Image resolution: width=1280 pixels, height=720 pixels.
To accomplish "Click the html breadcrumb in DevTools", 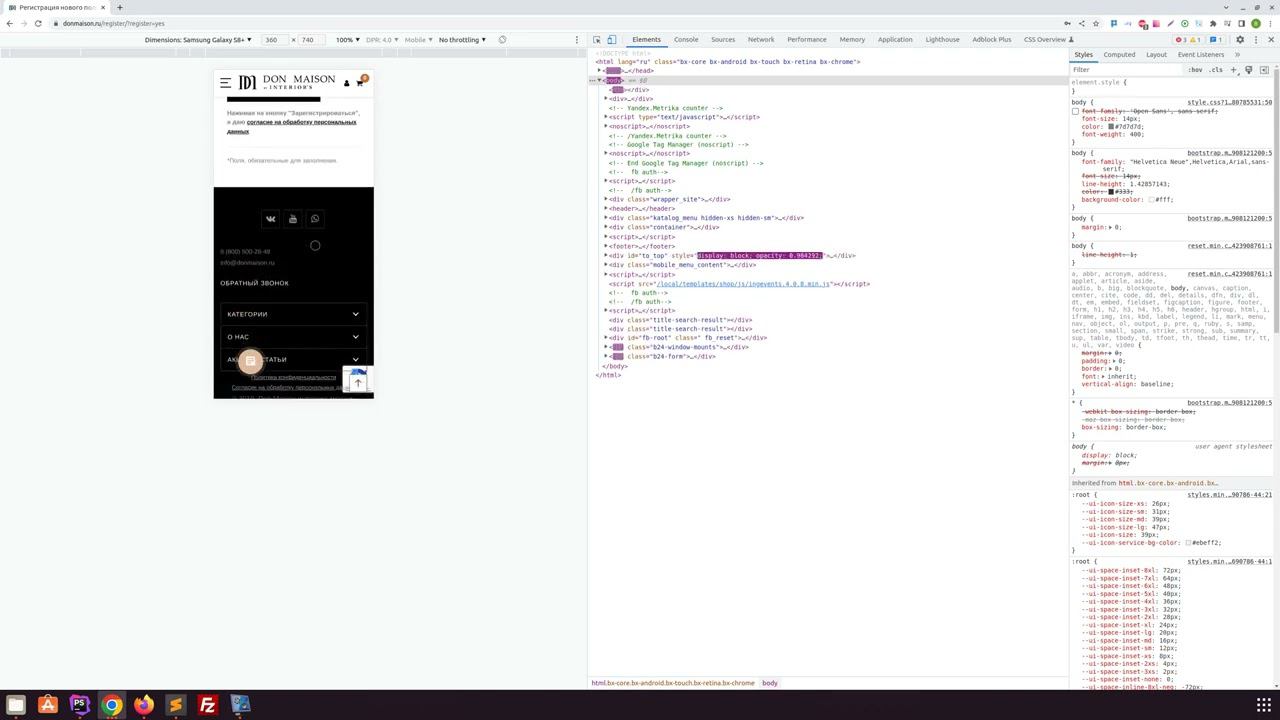I will pos(673,683).
